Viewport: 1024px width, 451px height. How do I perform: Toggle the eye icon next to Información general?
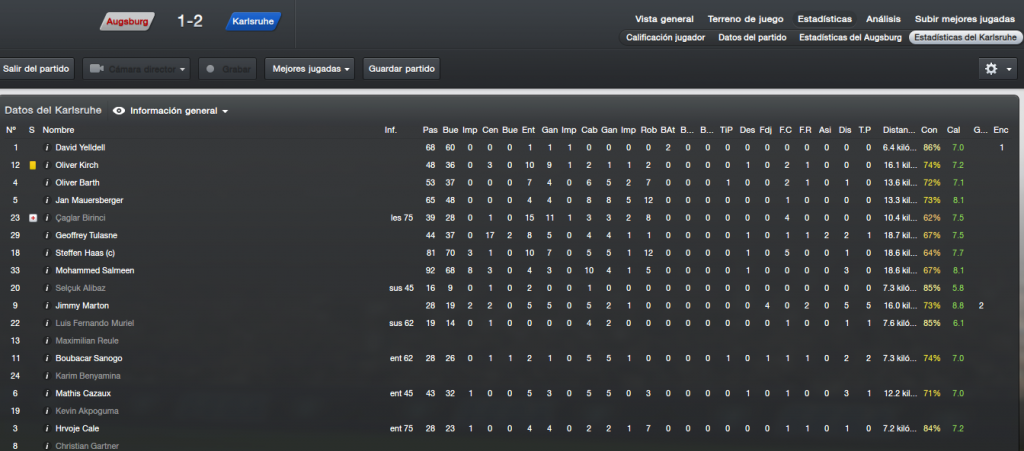point(119,111)
